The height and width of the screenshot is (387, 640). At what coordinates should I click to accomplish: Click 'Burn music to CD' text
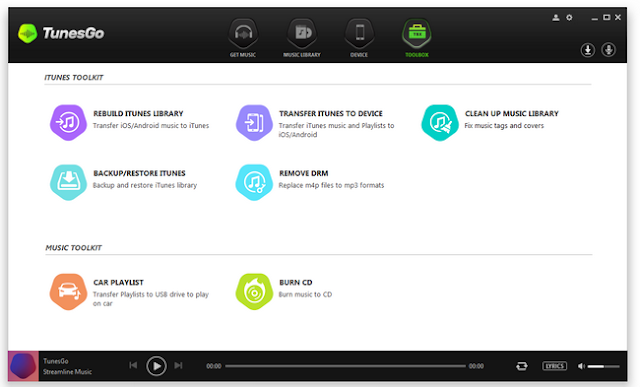click(305, 294)
